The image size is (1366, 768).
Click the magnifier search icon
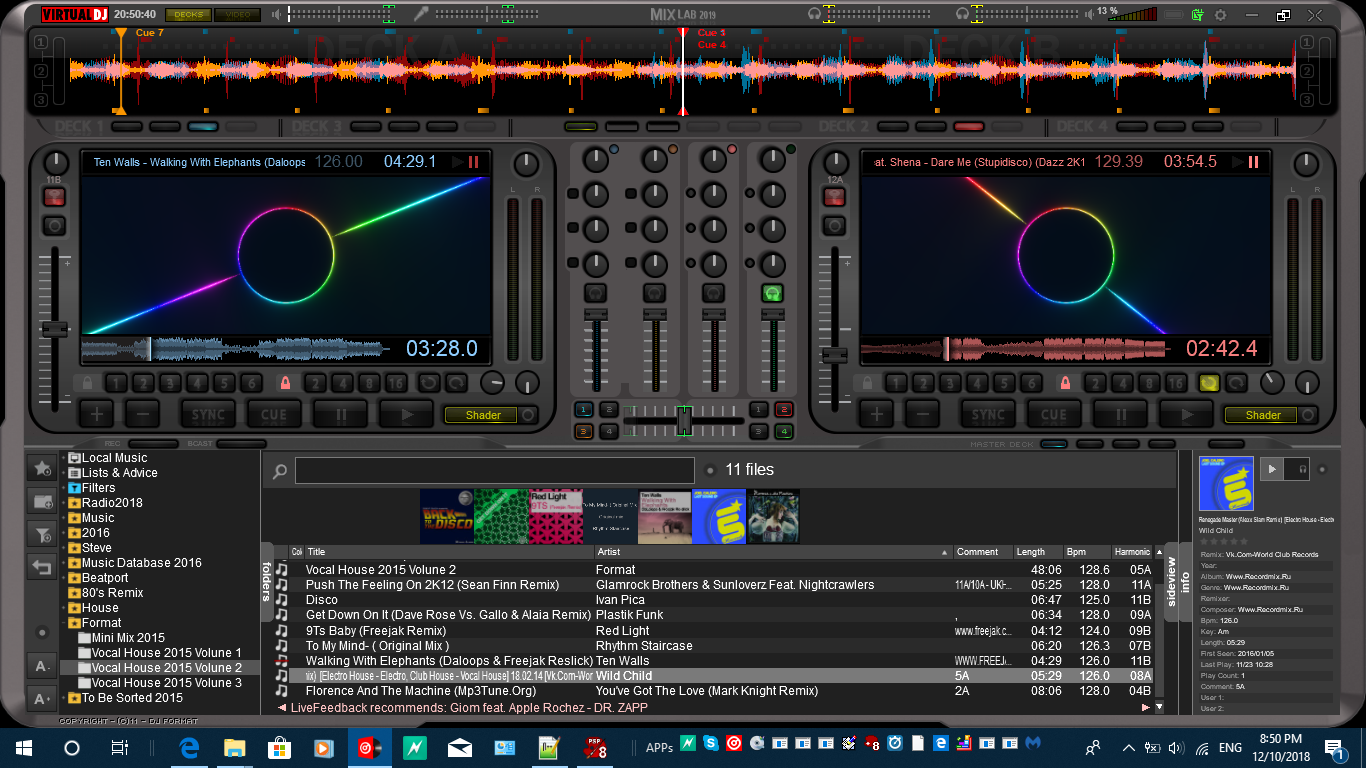(280, 472)
